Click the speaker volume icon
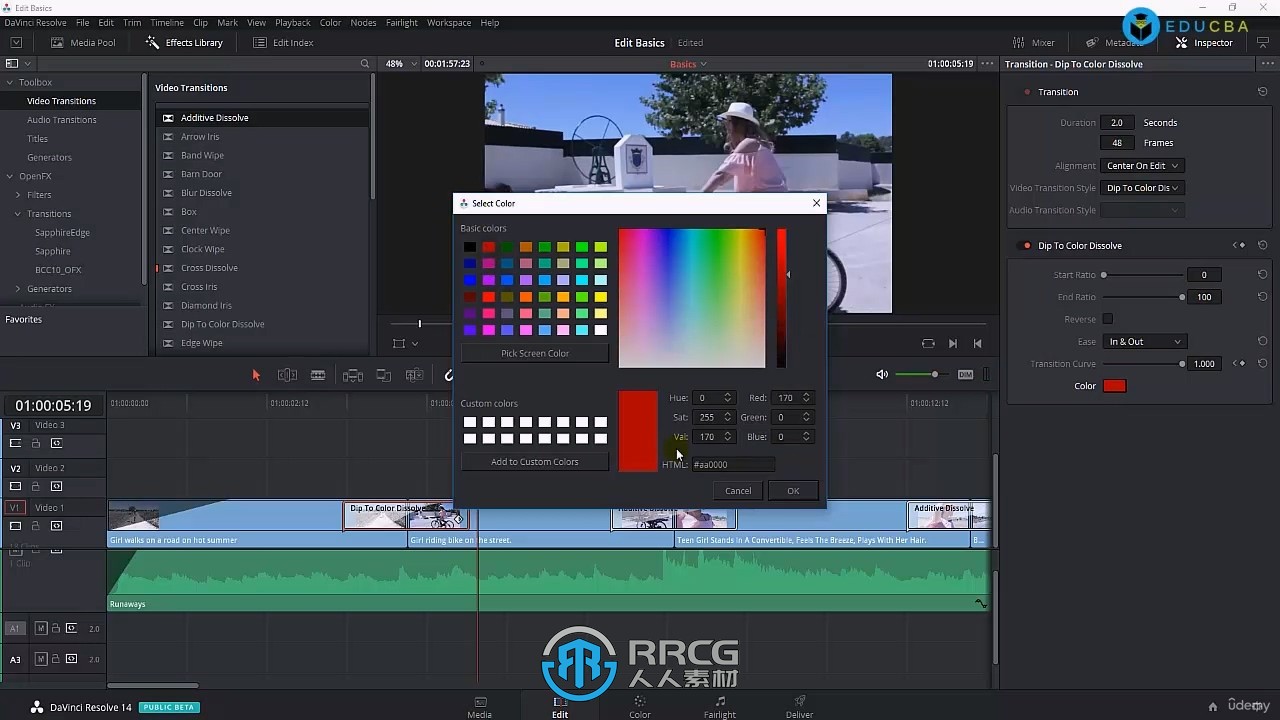1280x720 pixels. pyautogui.click(x=882, y=374)
